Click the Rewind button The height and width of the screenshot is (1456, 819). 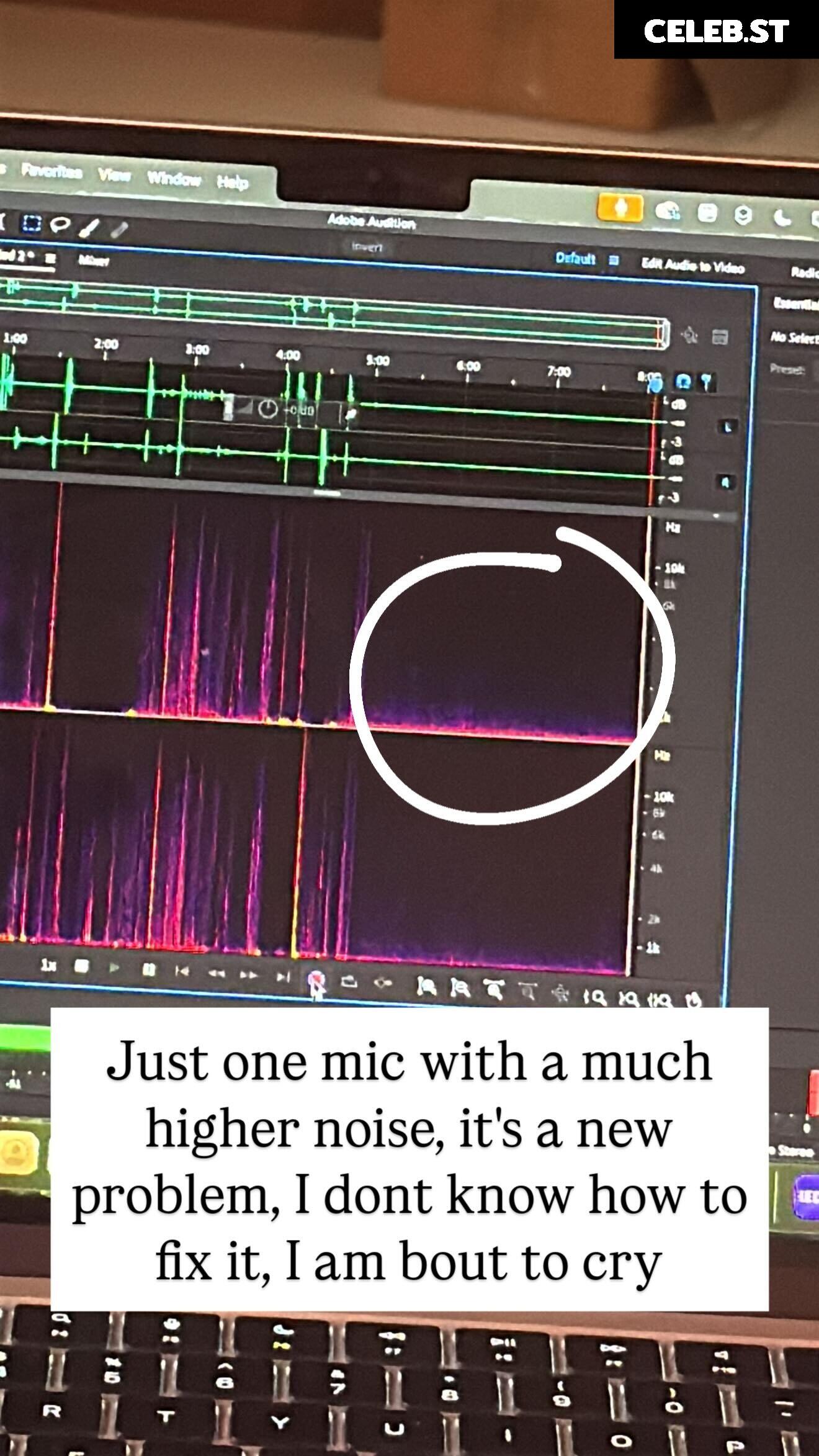(x=216, y=973)
